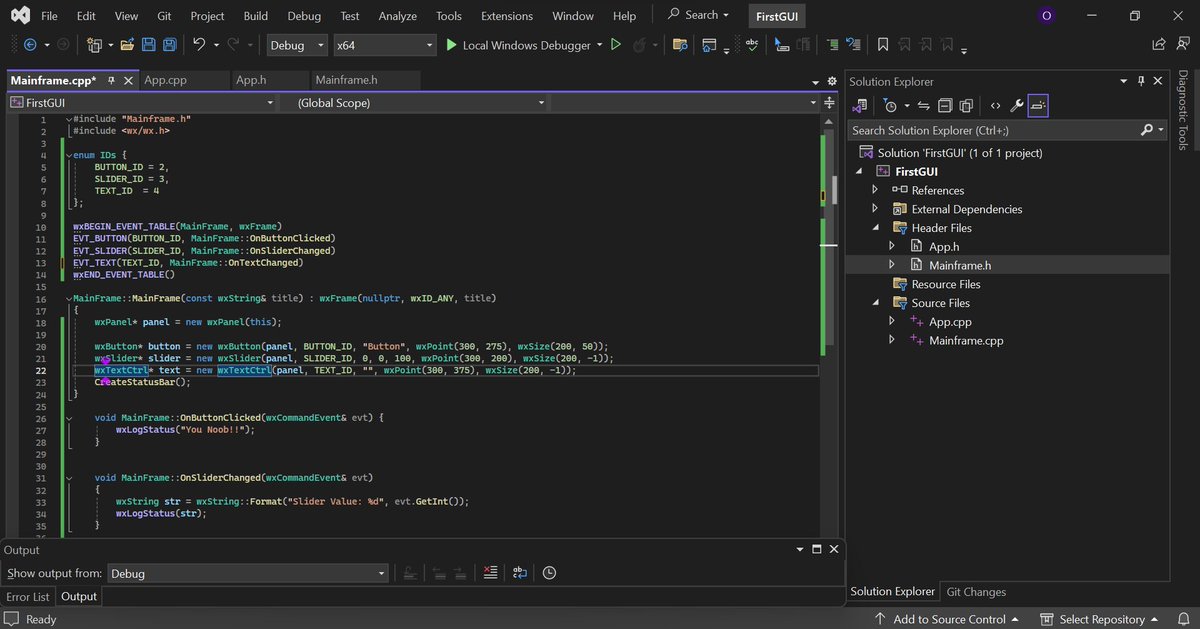Screen dimensions: 1200x629
Task: Expand the External Dependencies node arrow
Action: pos(875,209)
